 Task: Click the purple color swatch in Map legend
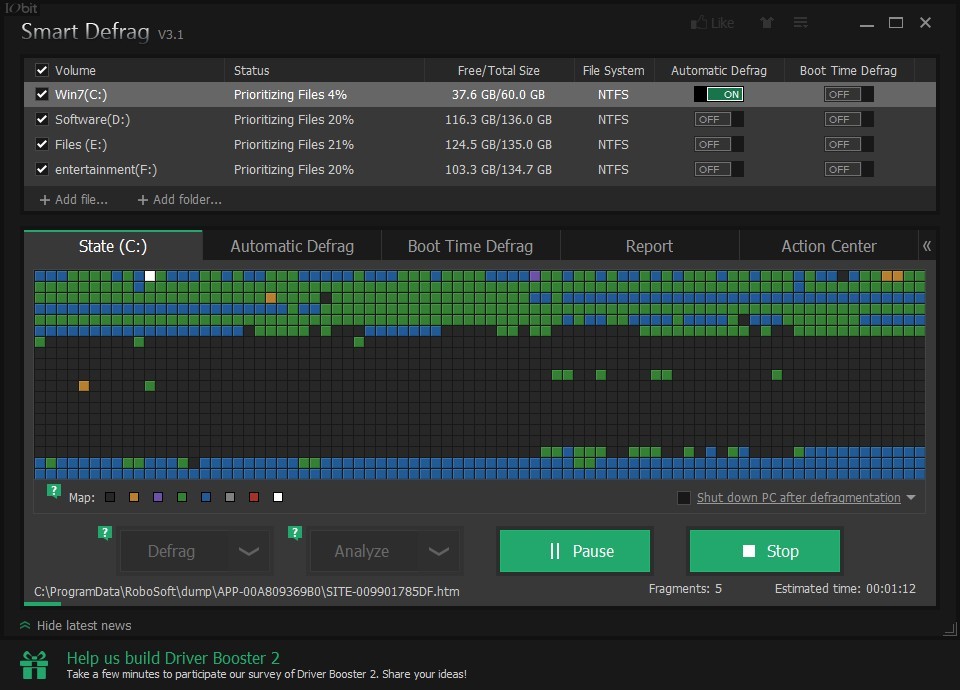158,497
